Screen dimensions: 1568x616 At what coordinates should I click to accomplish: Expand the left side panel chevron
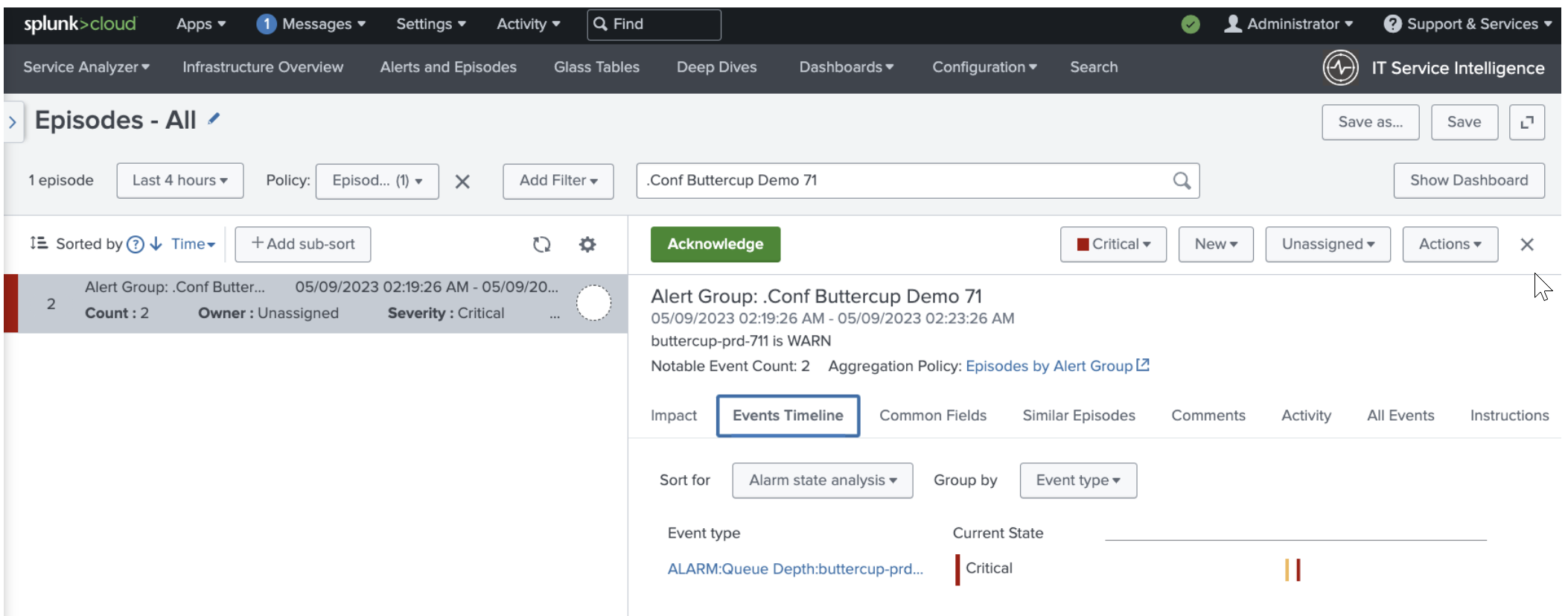(x=13, y=122)
